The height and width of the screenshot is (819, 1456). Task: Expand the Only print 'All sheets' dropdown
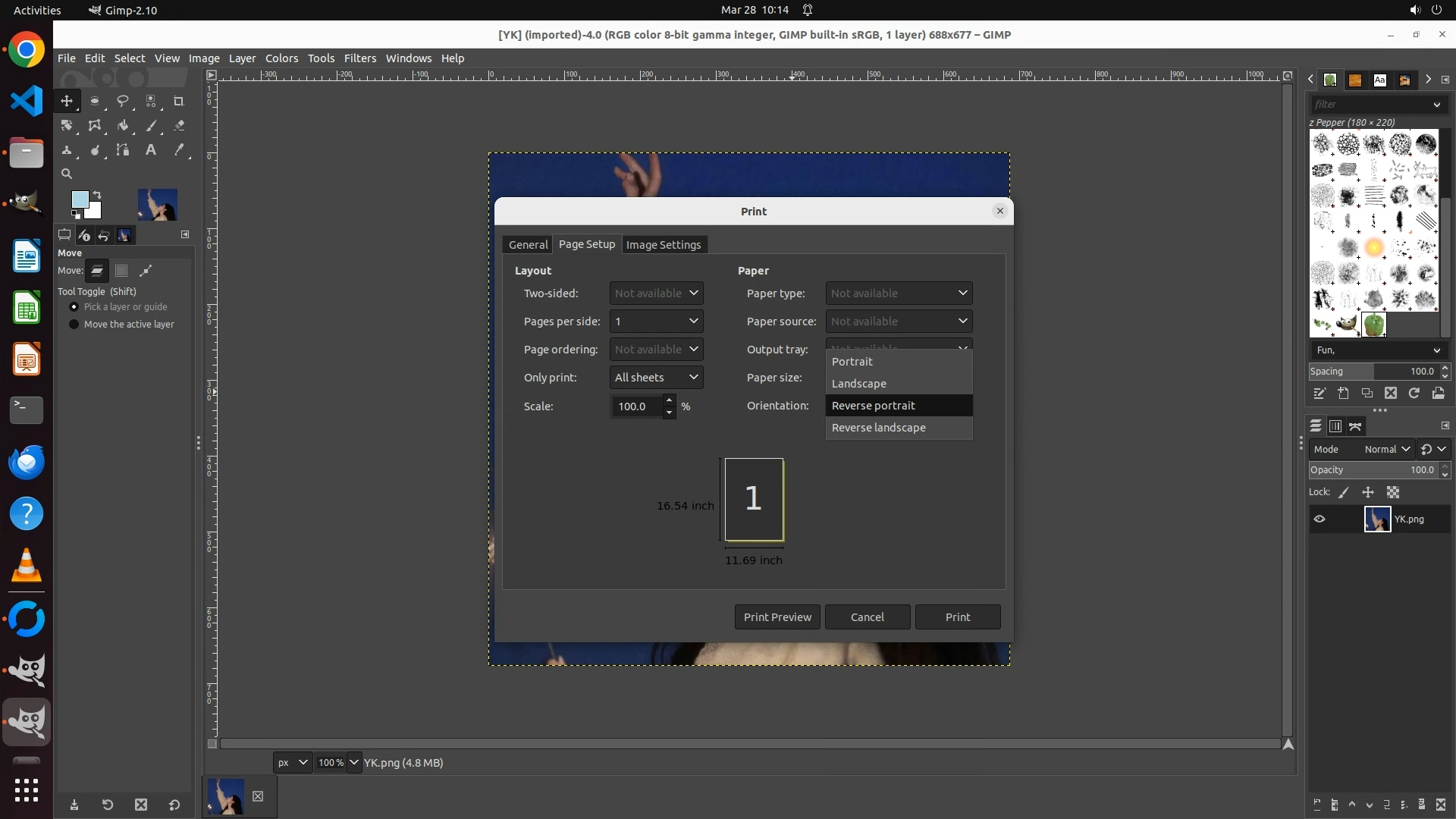656,378
